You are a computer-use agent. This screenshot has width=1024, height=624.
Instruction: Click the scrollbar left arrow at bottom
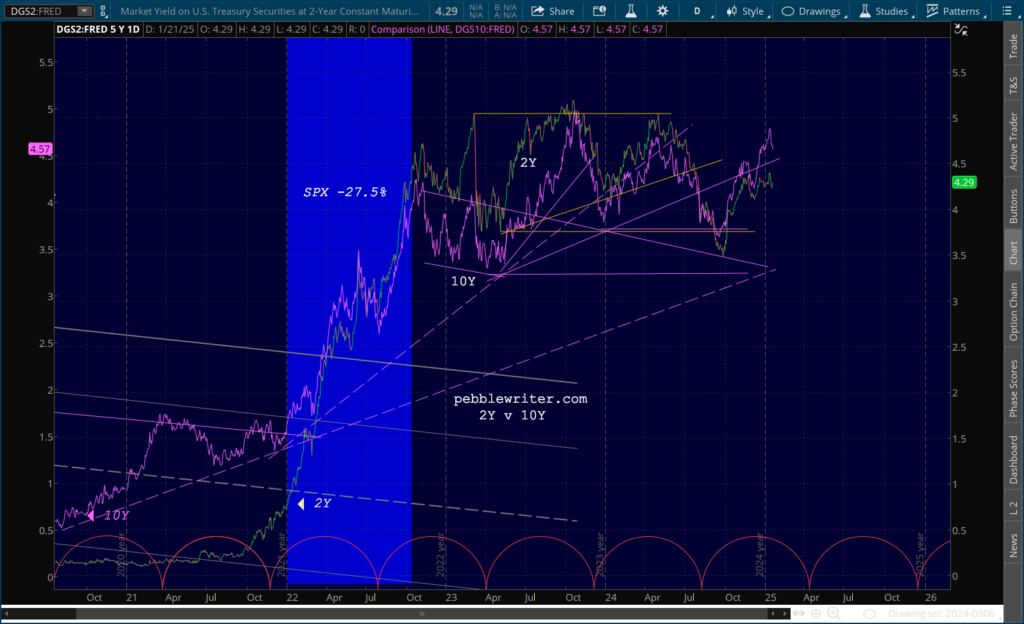(7, 614)
